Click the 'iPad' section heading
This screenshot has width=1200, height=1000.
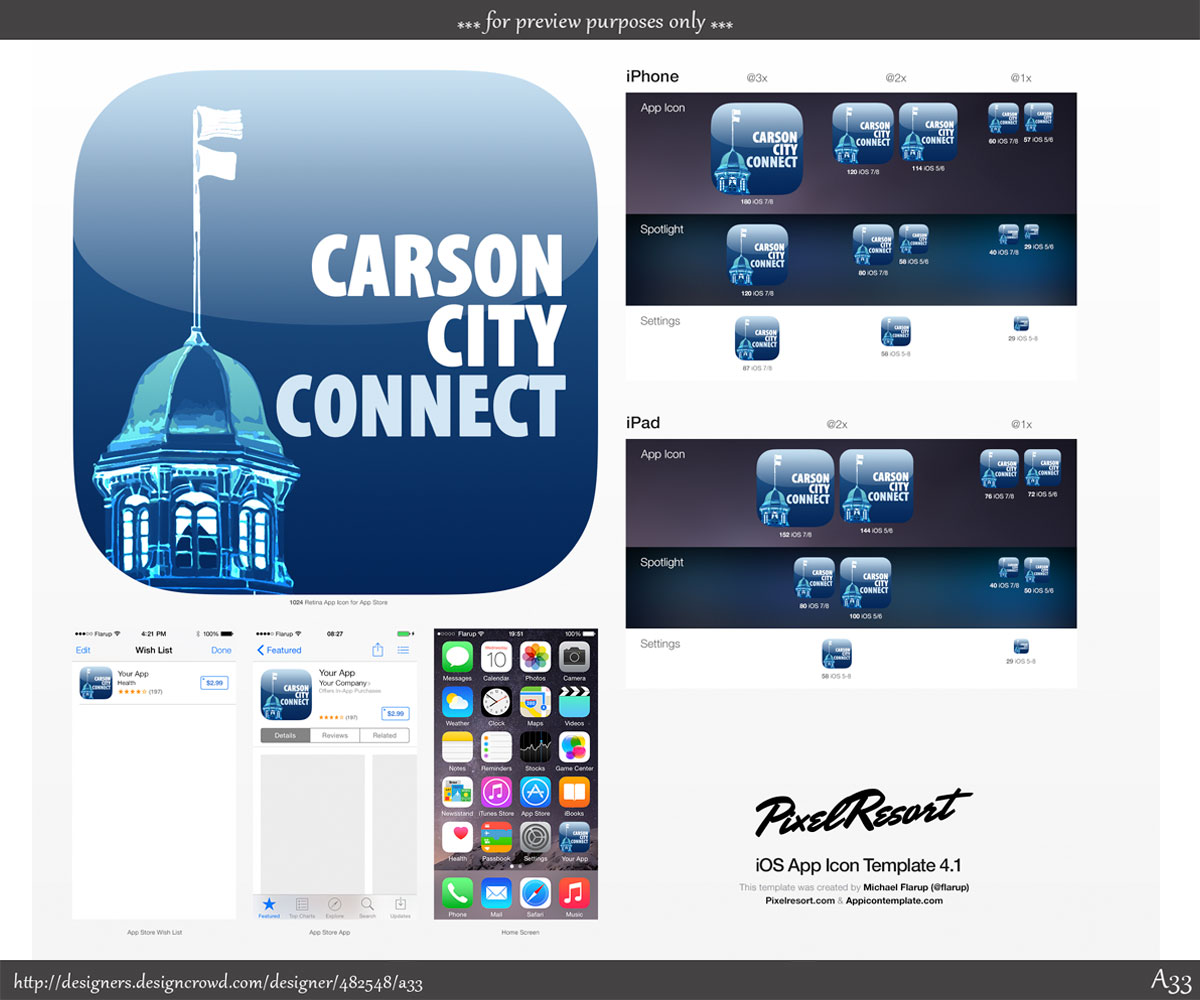(x=643, y=423)
